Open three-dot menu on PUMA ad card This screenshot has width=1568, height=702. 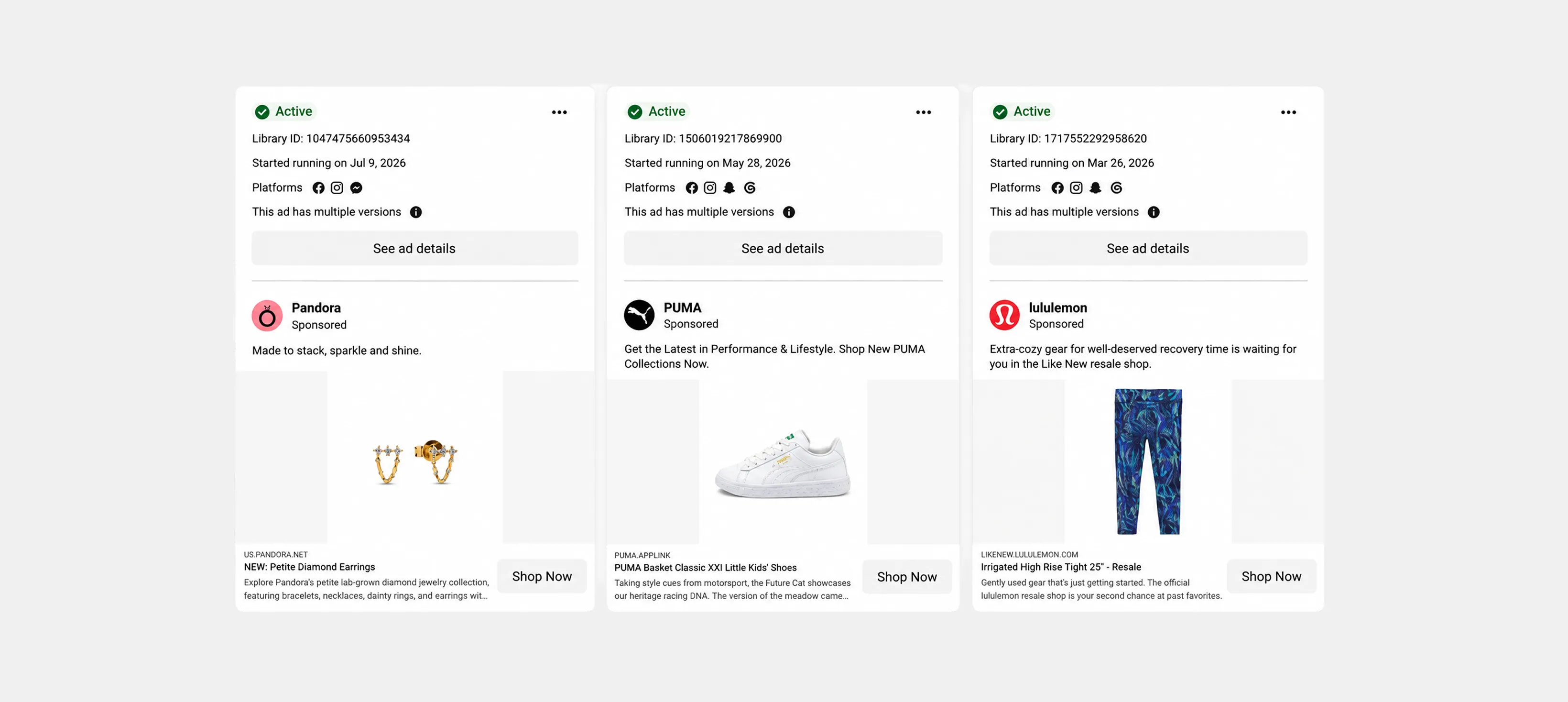click(924, 112)
